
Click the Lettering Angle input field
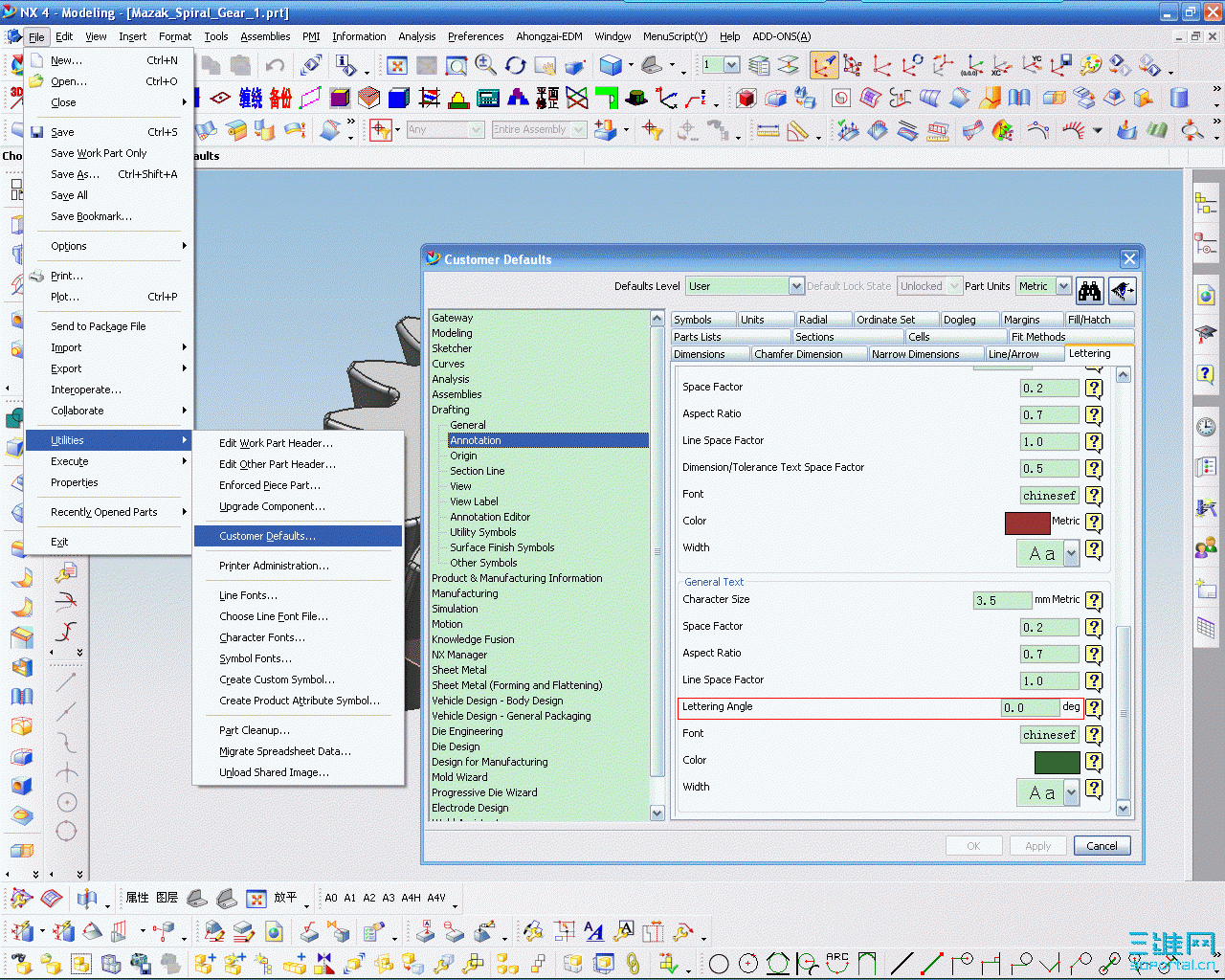(x=1029, y=708)
